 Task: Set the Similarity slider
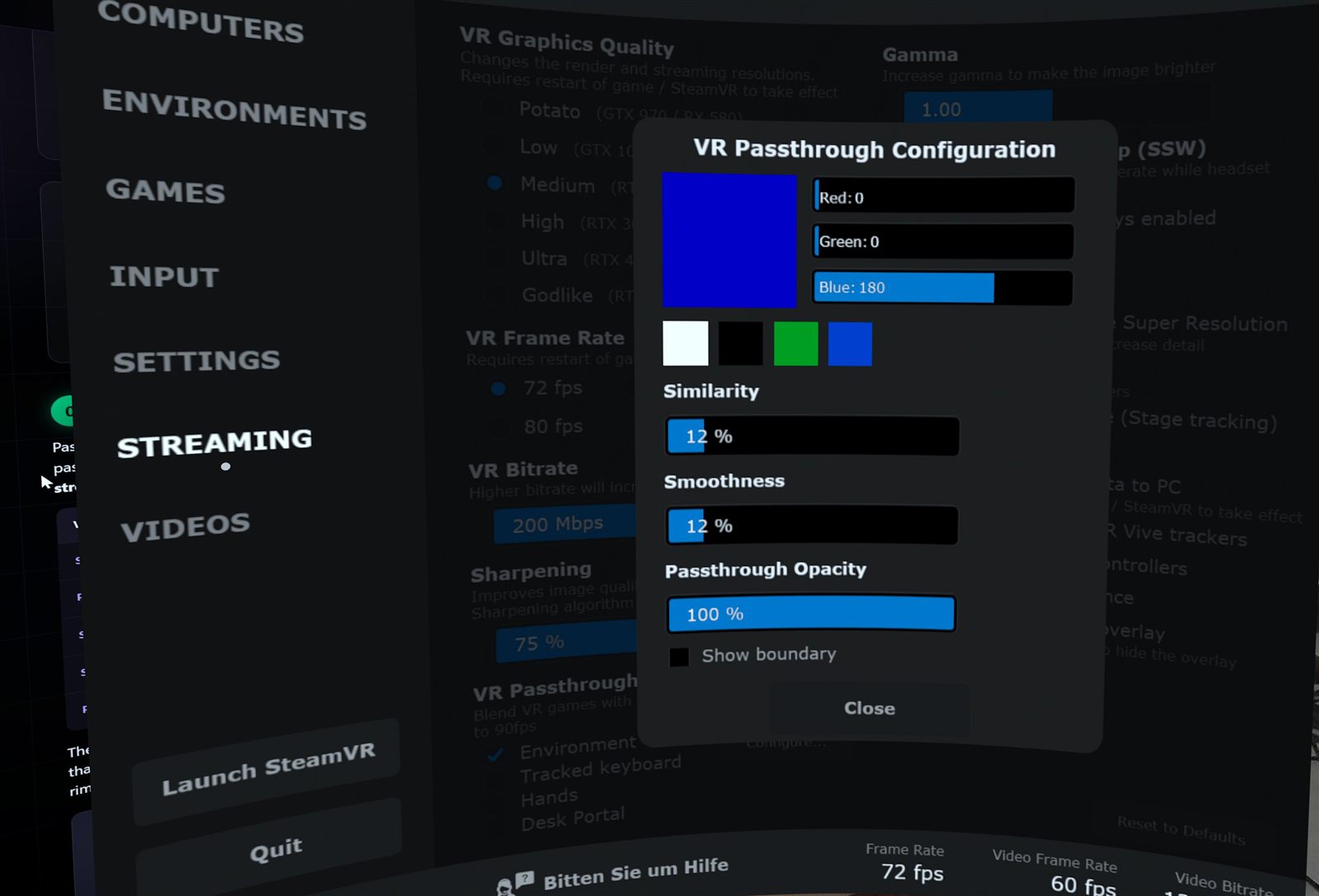click(x=812, y=436)
